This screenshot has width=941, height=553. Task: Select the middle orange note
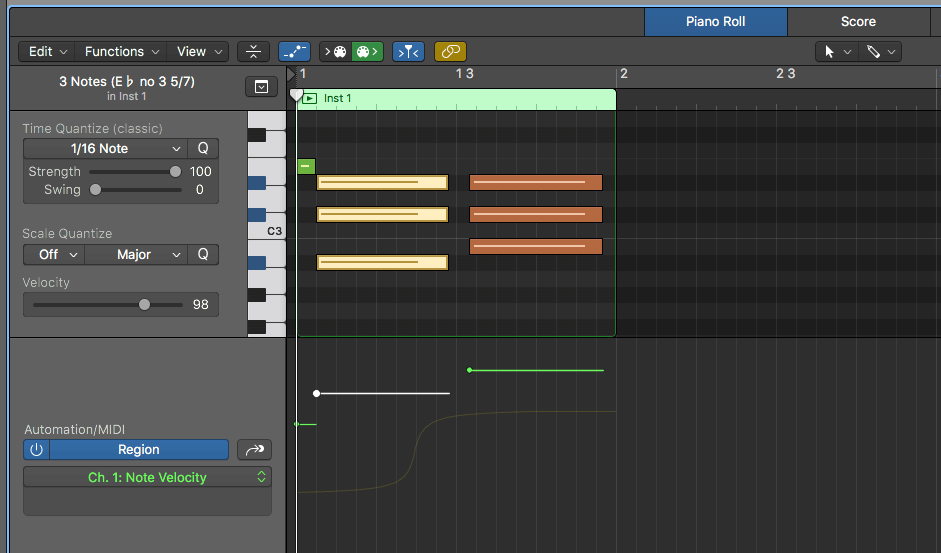(536, 214)
